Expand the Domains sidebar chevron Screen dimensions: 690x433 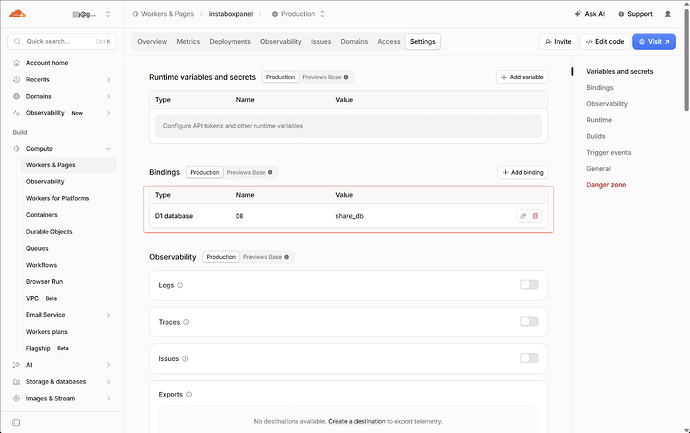click(x=108, y=96)
